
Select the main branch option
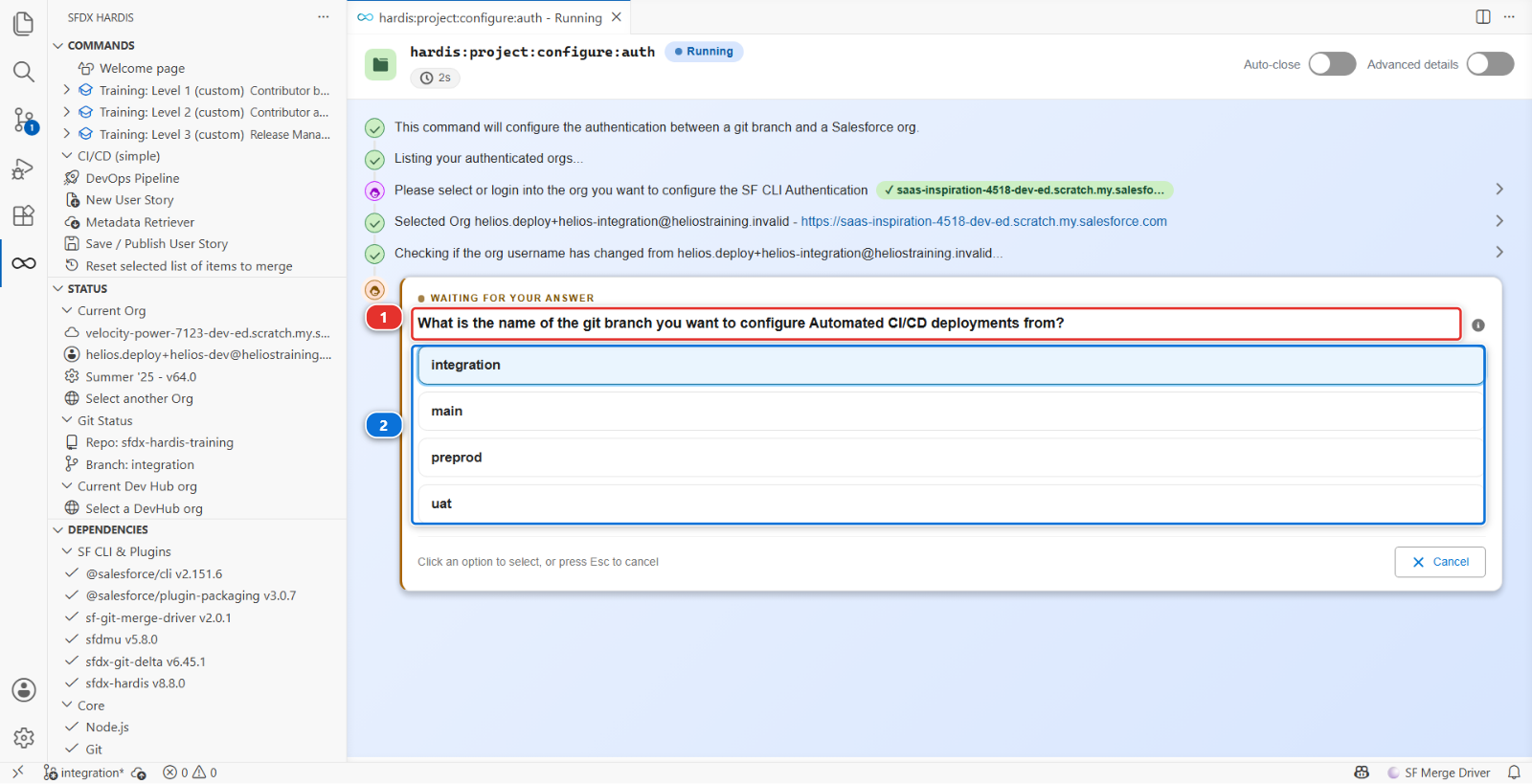[949, 411]
